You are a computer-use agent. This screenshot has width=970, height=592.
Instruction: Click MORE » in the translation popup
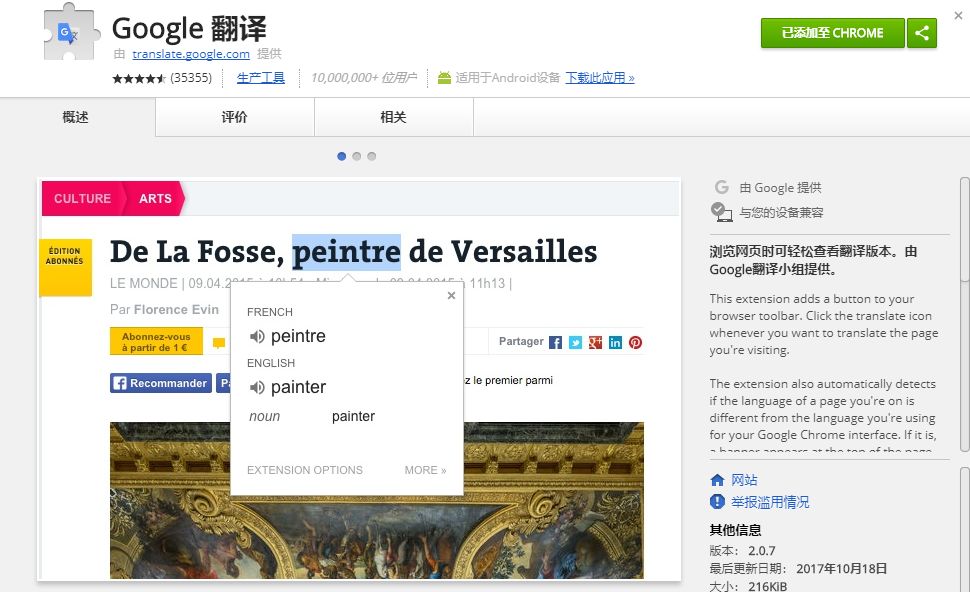425,470
